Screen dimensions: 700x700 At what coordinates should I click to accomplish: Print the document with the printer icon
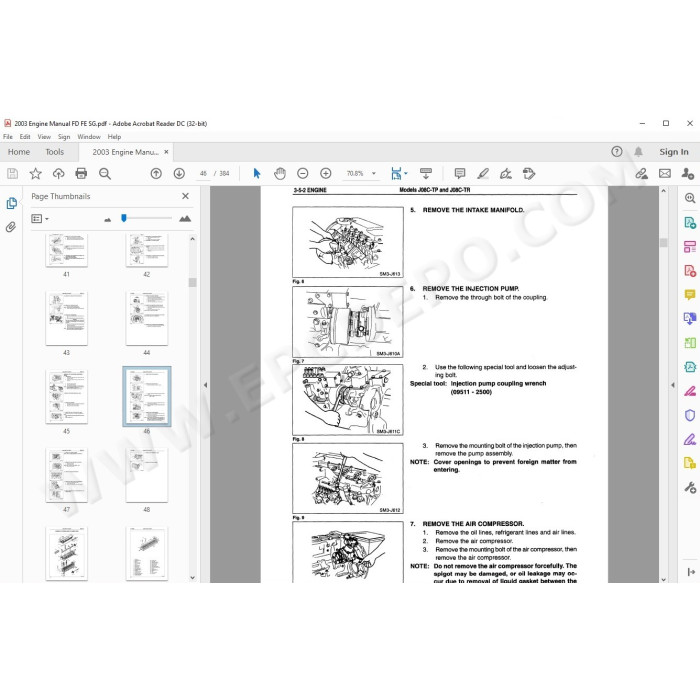(81, 173)
